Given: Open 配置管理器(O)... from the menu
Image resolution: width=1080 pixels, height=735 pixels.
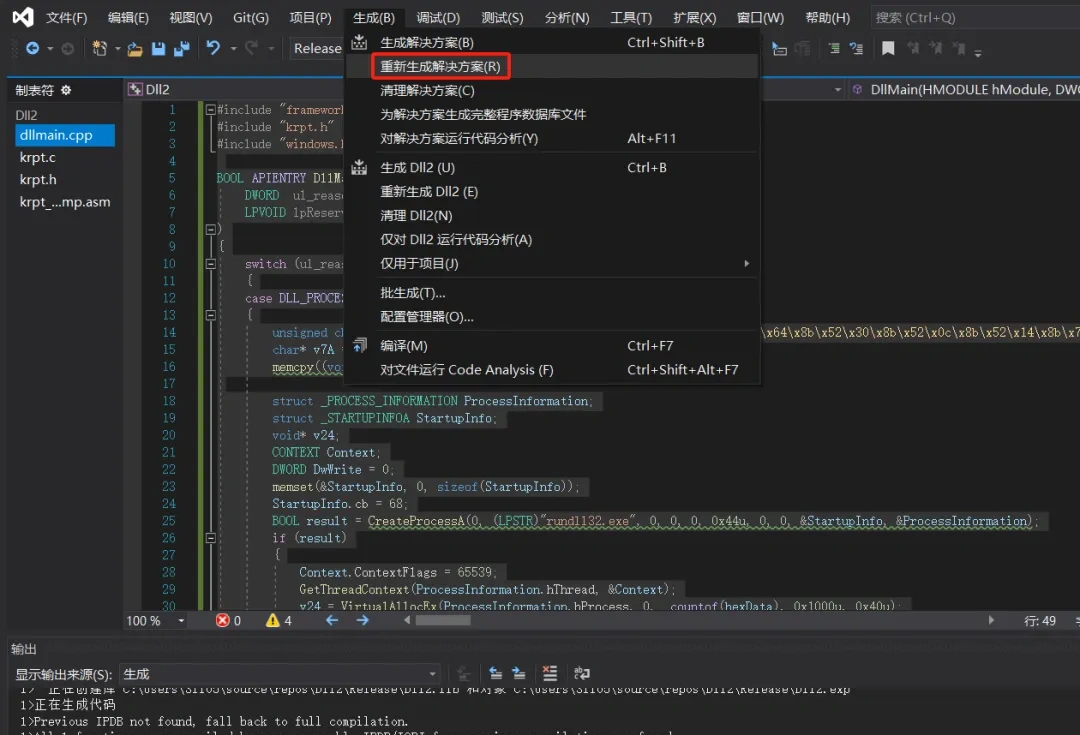Looking at the screenshot, I should [552, 317].
